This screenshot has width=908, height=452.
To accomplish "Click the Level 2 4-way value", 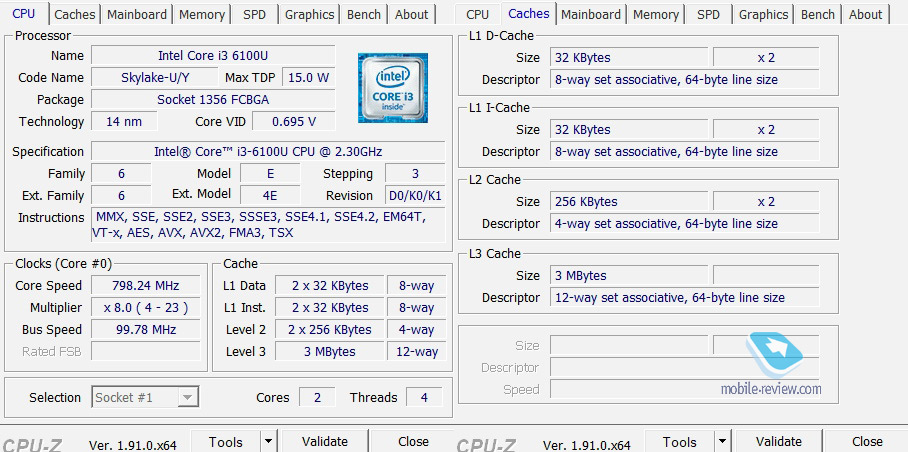I will (416, 329).
